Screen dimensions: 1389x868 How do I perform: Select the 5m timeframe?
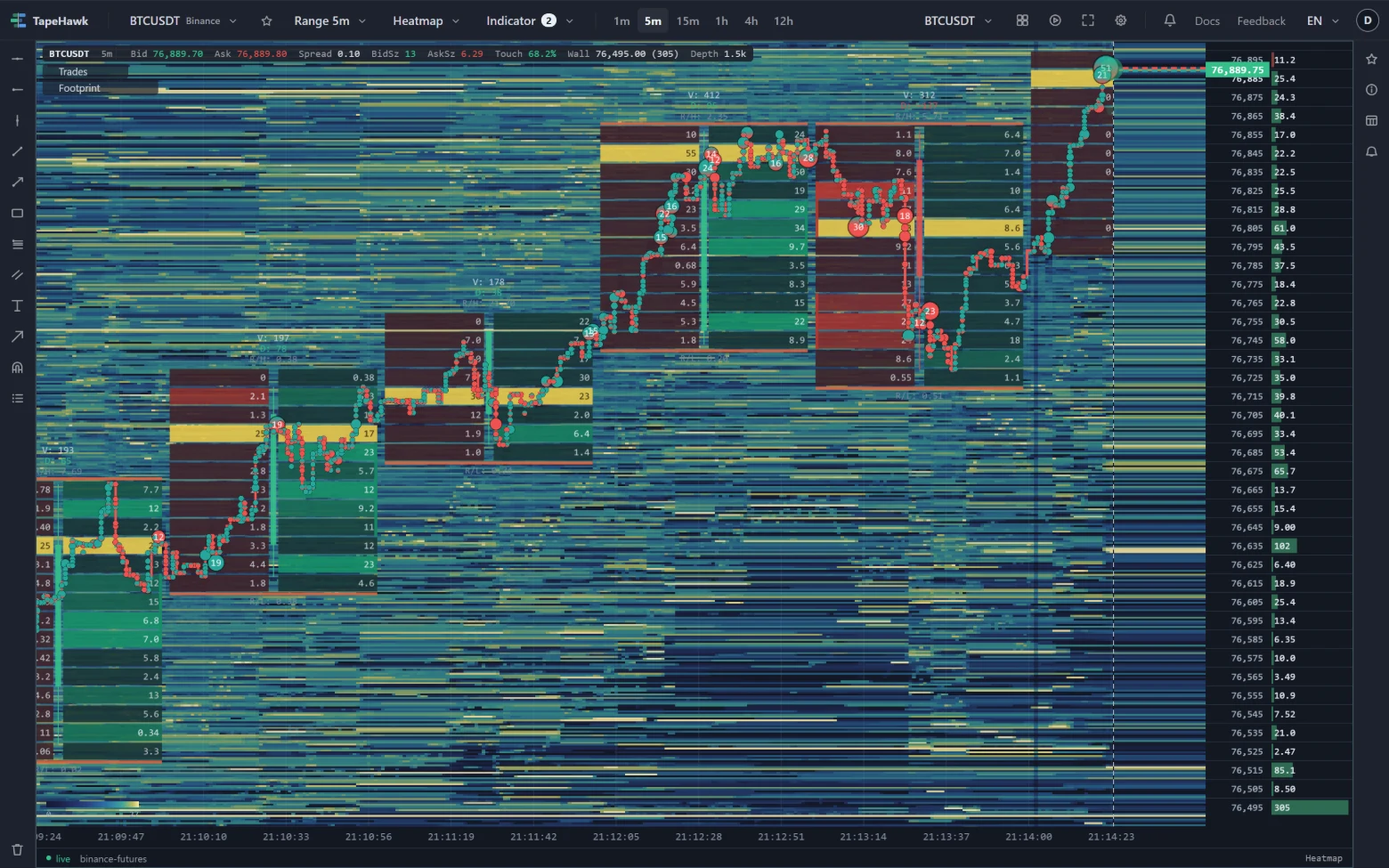(x=653, y=20)
